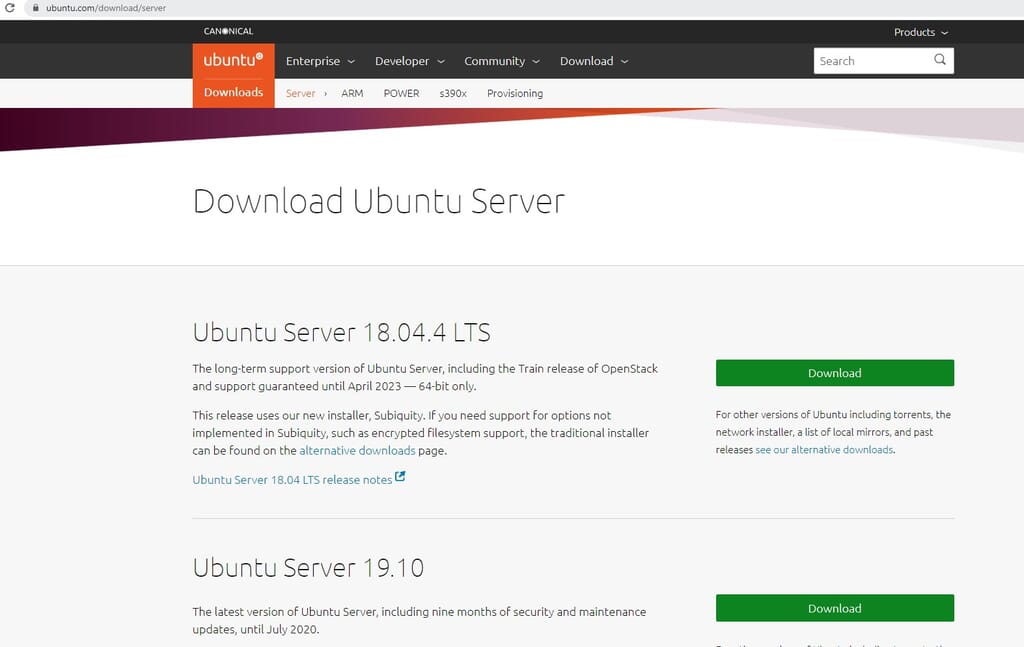Viewport: 1024px width, 647px height.
Task: Click the search magnifier icon
Action: pyautogui.click(x=940, y=59)
